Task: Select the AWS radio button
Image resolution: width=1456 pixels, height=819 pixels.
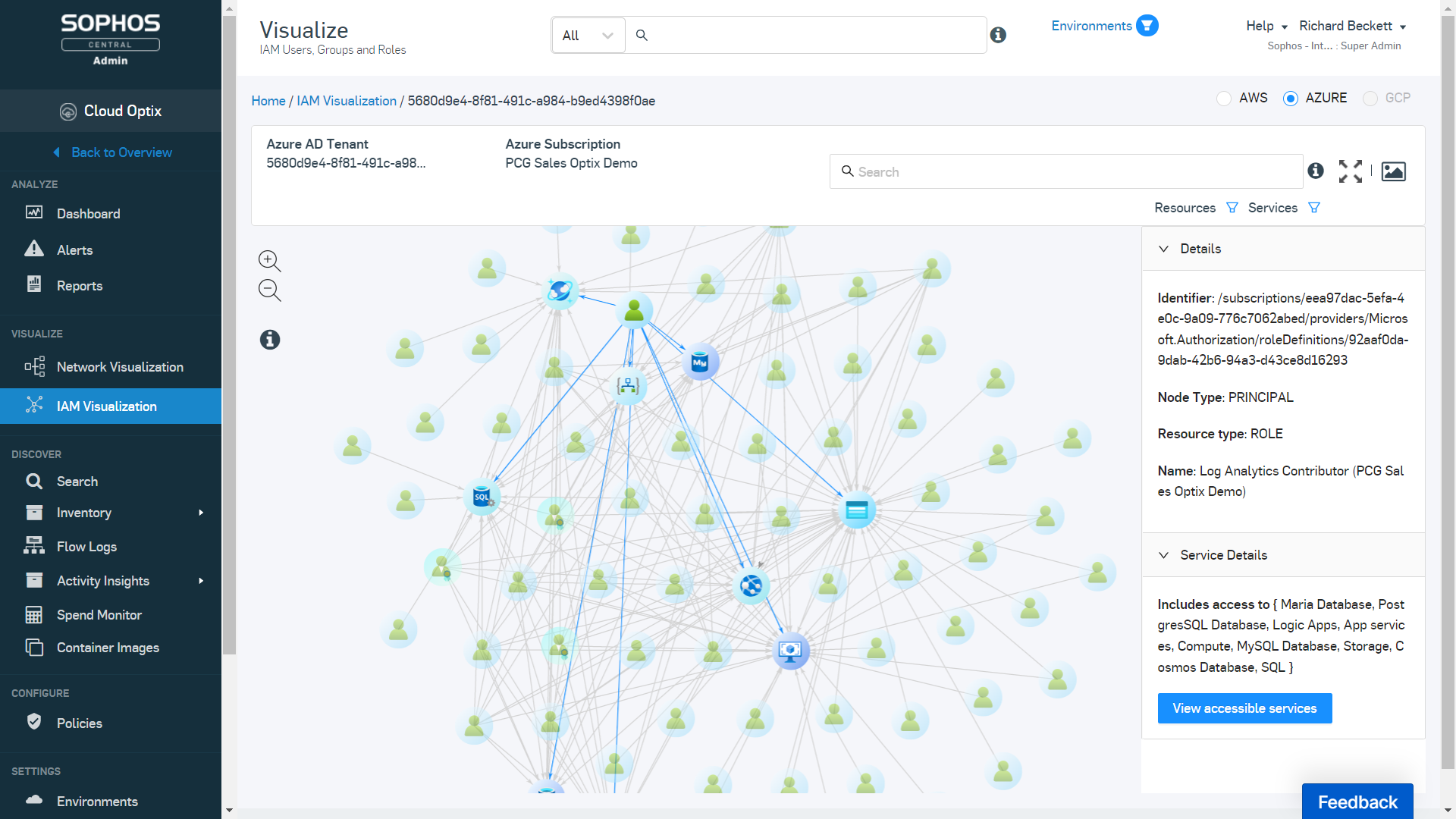Action: pyautogui.click(x=1223, y=99)
